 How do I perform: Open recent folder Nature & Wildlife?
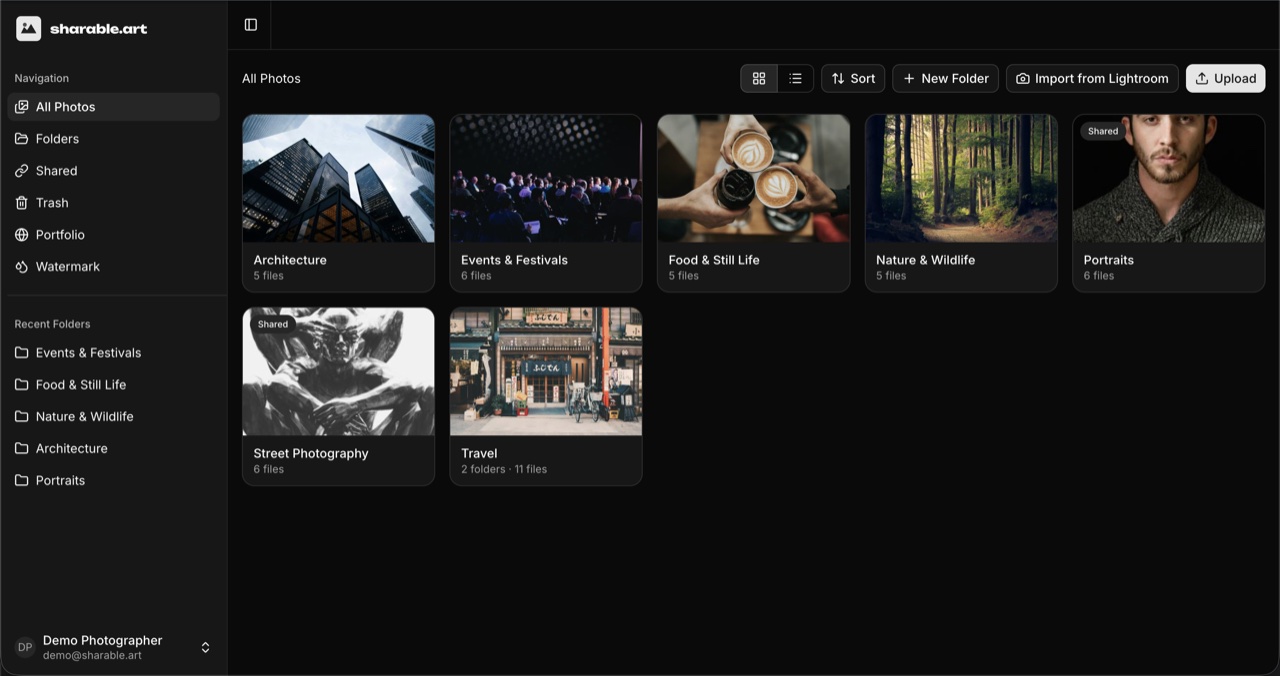pyautogui.click(x=114, y=417)
